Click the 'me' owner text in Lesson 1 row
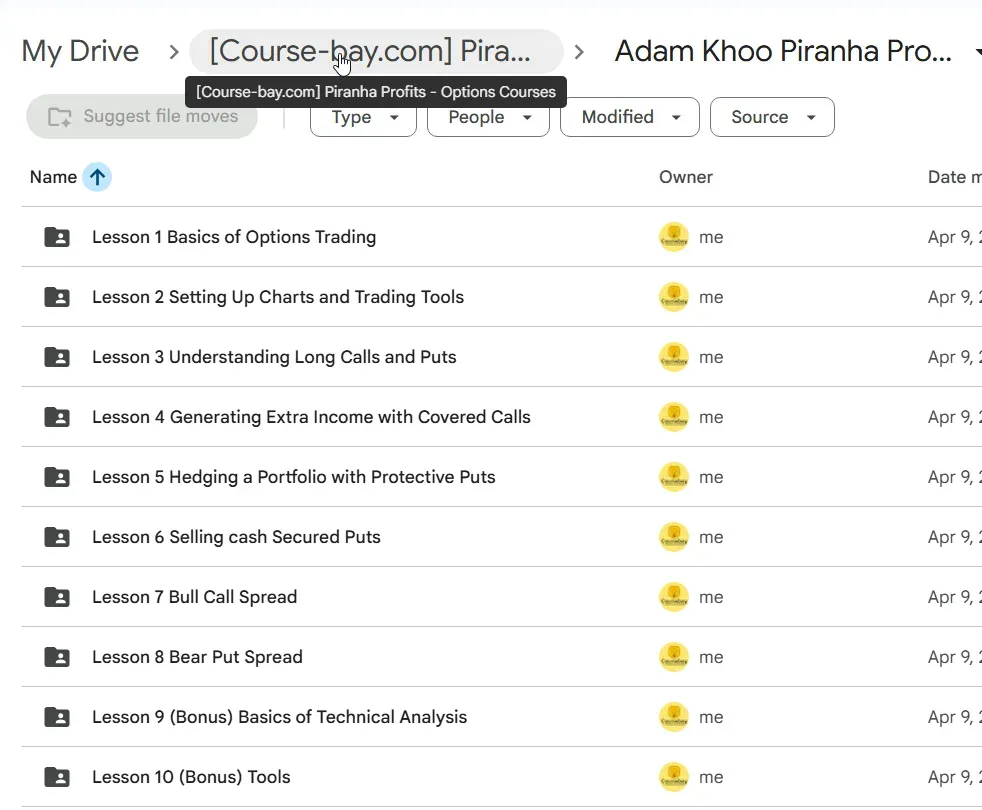 [711, 237]
